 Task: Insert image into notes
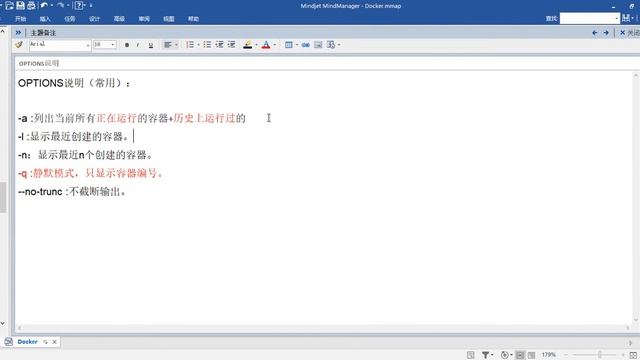point(318,45)
